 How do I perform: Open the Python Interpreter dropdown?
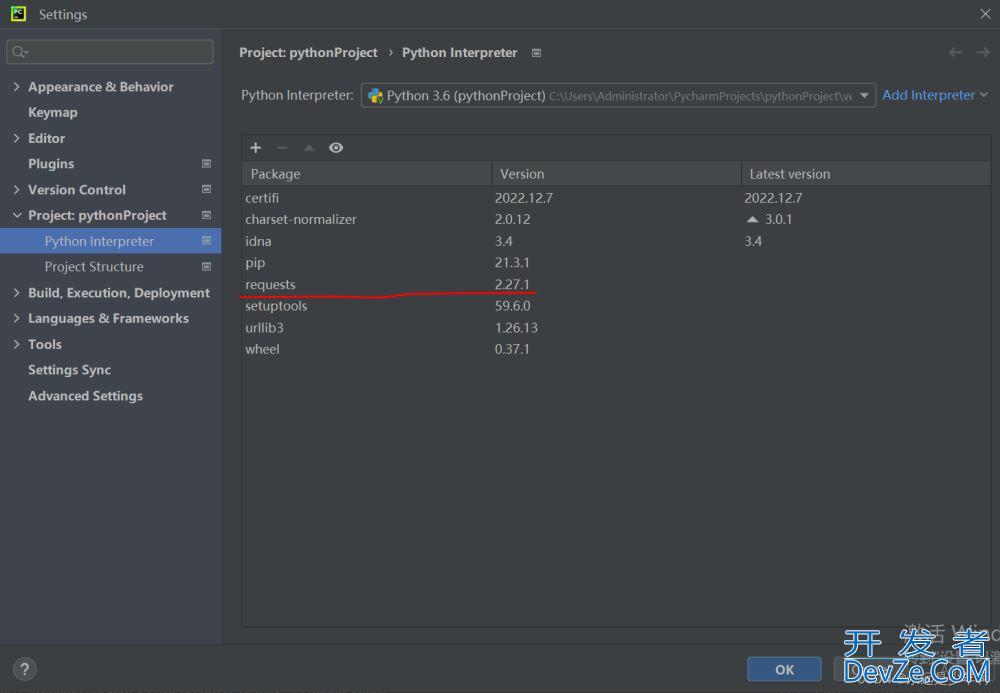point(618,96)
